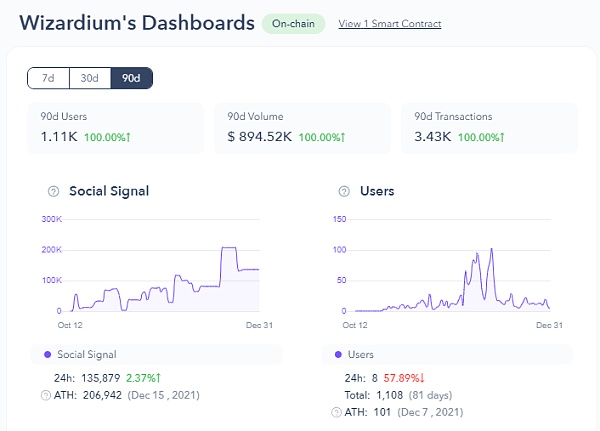Toggle the Users series legend label
600x431 pixels.
coord(360,354)
